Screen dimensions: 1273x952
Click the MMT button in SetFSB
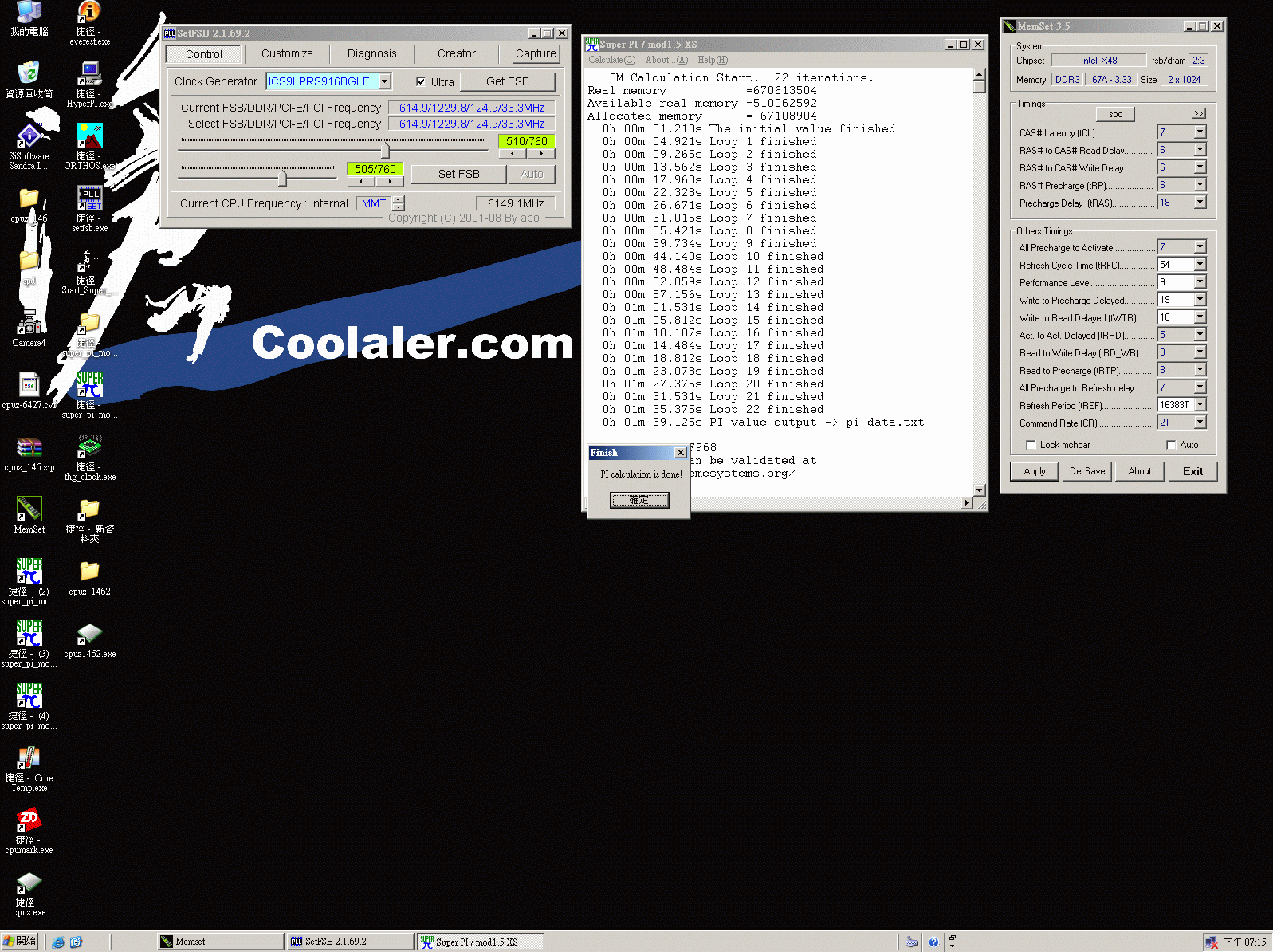374,203
